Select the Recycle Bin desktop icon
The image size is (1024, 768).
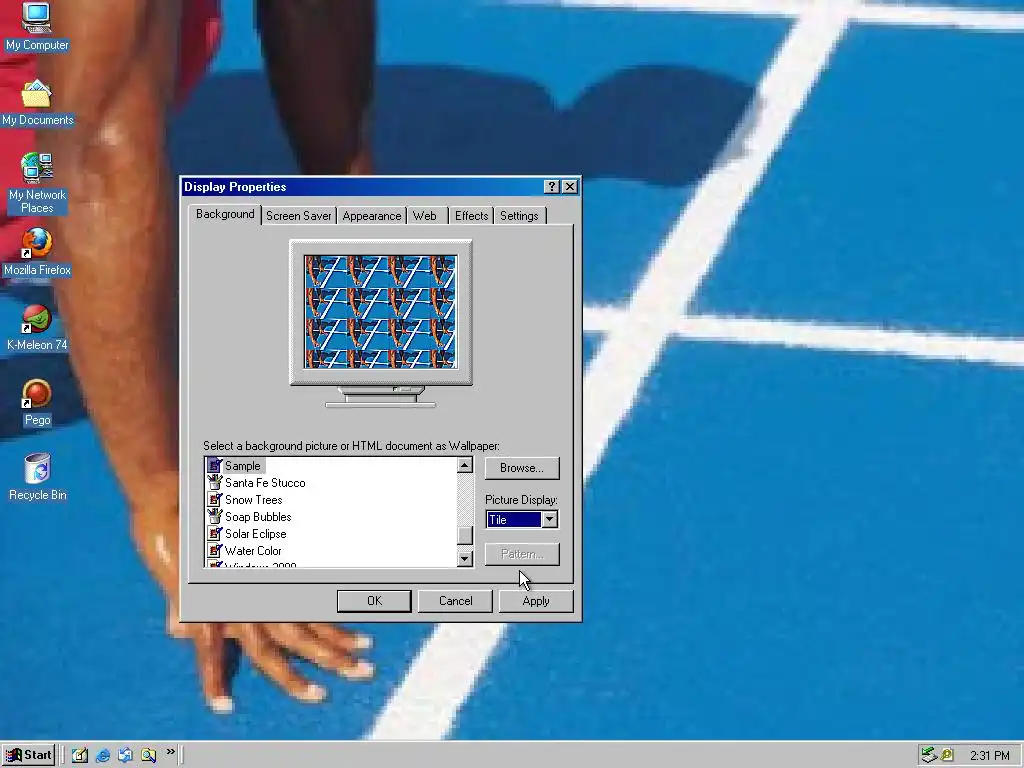tap(37, 477)
